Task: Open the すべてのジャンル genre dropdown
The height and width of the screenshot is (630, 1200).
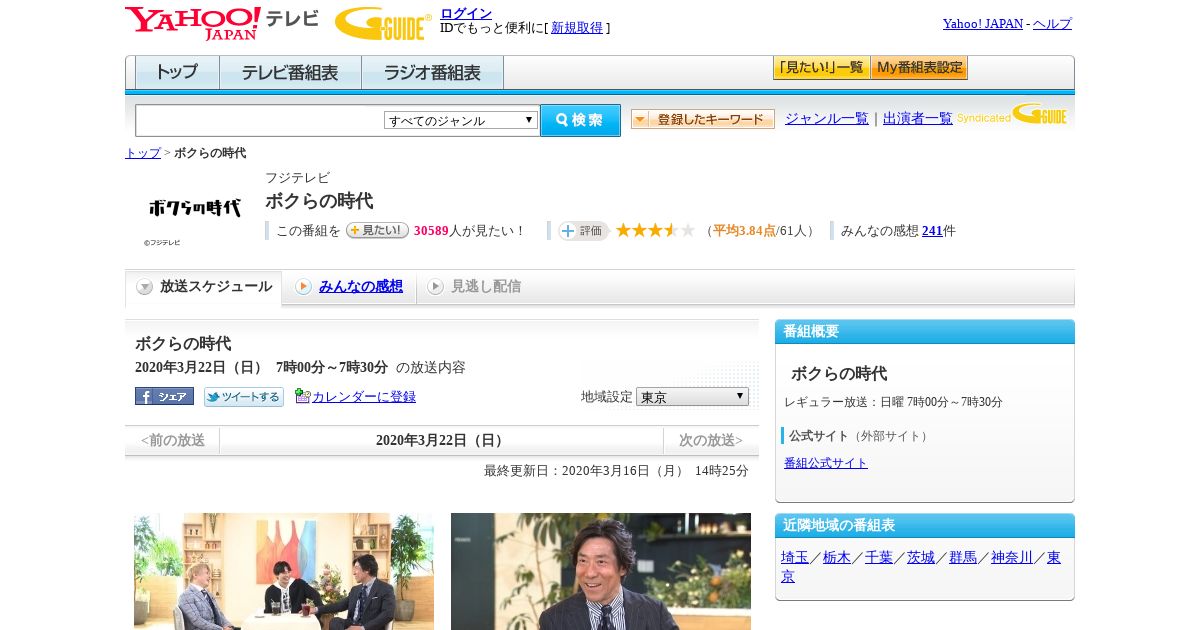Action: pyautogui.click(x=461, y=120)
